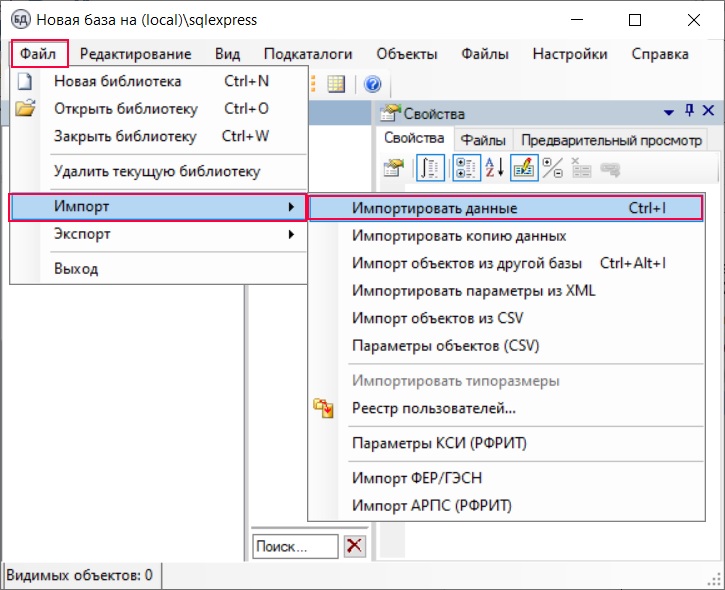725x590 pixels.
Task: Select Импортировать данные
Action: (x=506, y=208)
